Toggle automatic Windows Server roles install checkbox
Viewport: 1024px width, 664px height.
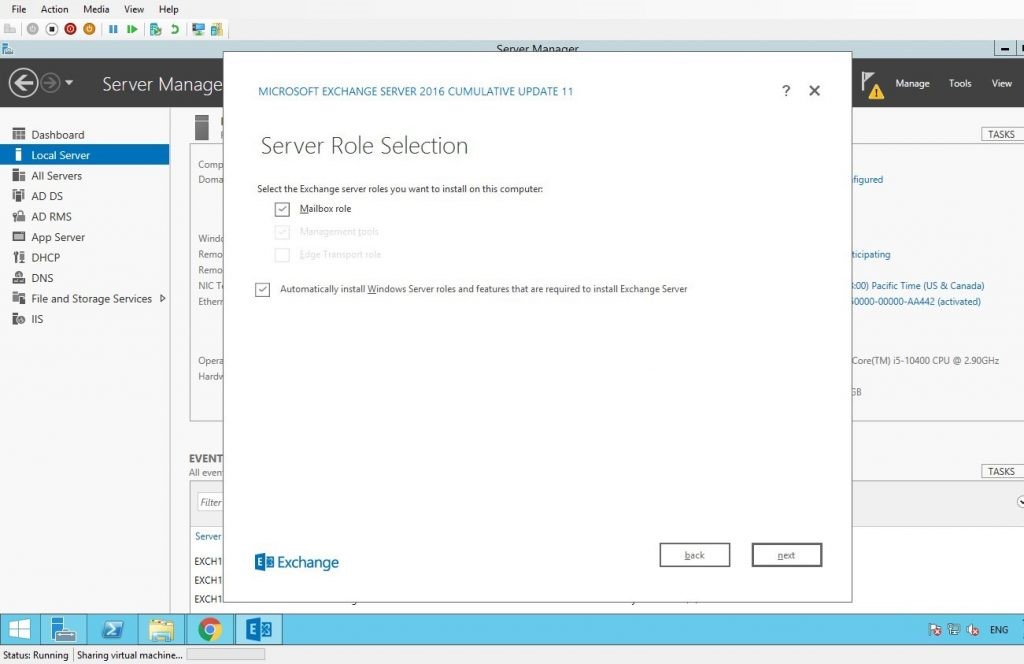tap(263, 289)
